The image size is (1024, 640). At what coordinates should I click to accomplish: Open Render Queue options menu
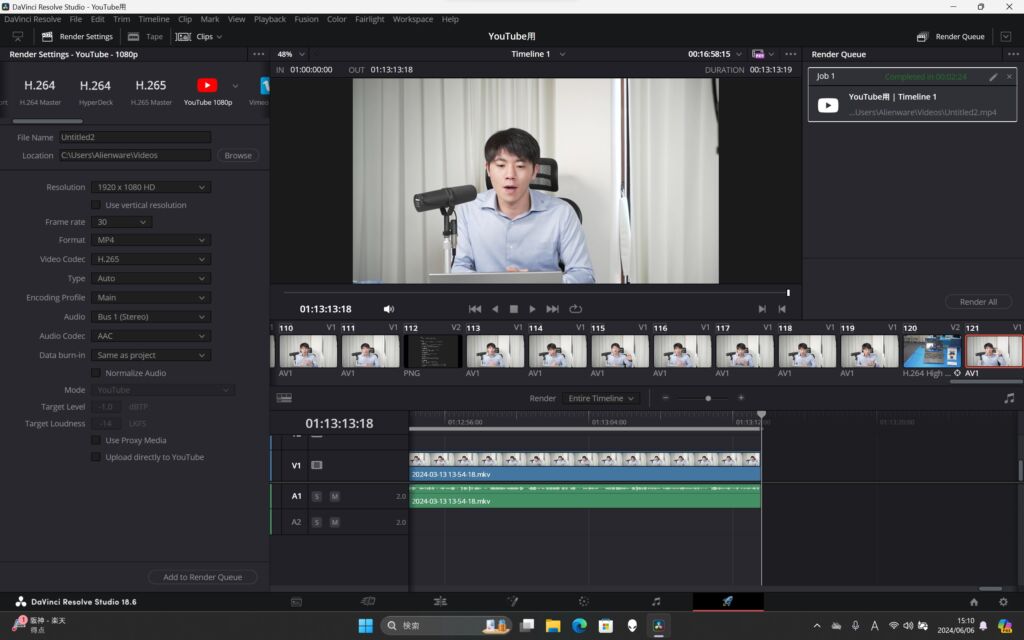(x=1013, y=54)
